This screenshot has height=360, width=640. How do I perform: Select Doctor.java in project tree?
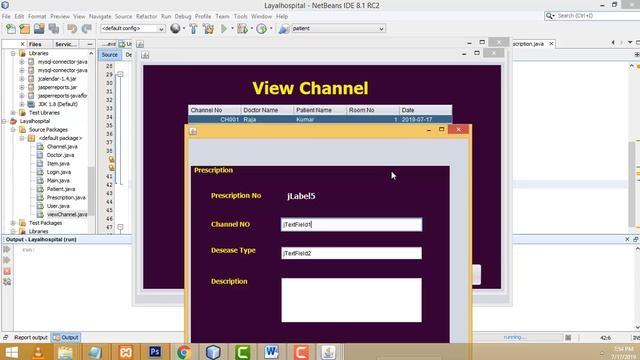point(60,155)
